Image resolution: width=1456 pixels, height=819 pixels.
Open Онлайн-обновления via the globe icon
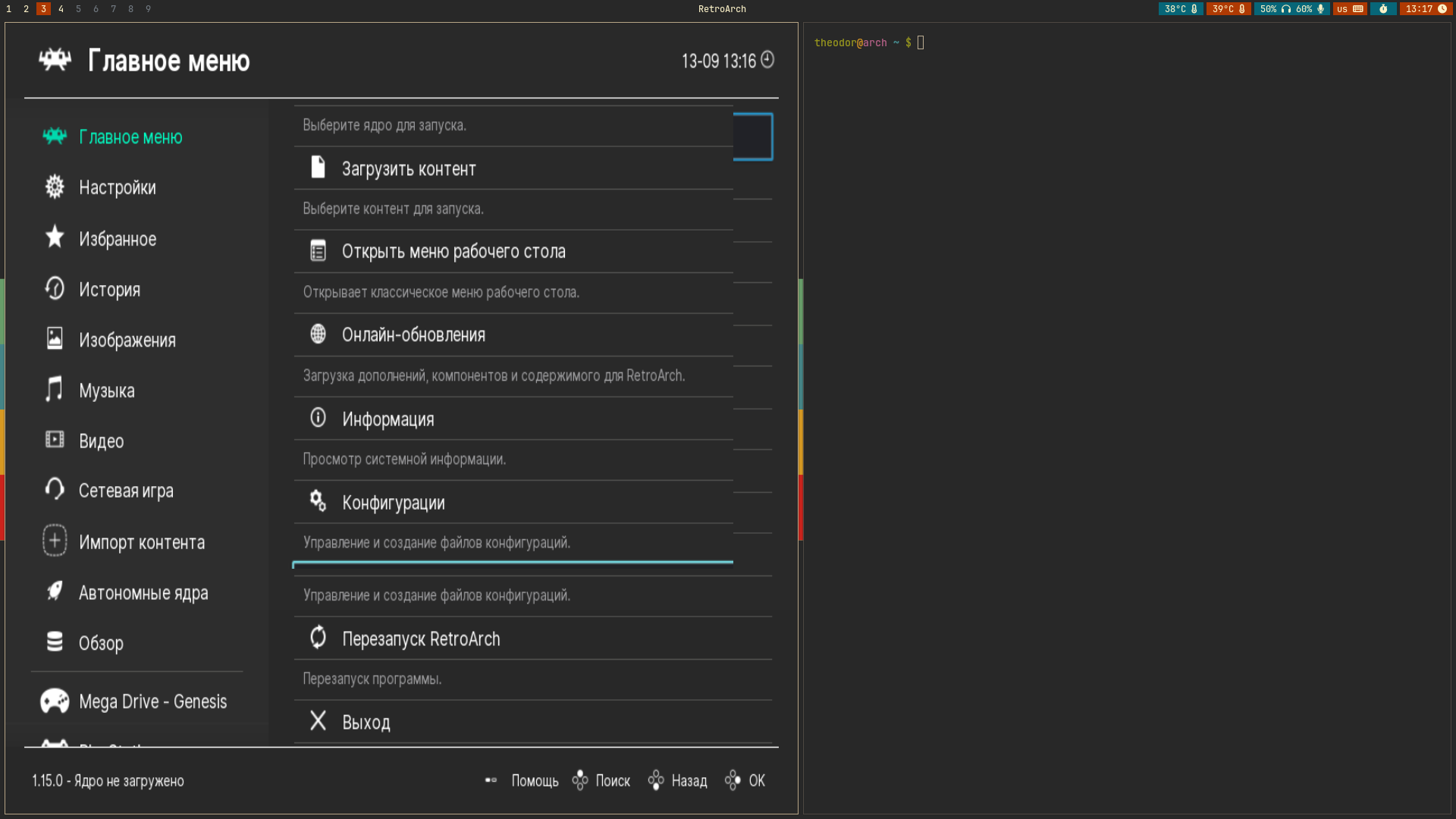point(318,334)
